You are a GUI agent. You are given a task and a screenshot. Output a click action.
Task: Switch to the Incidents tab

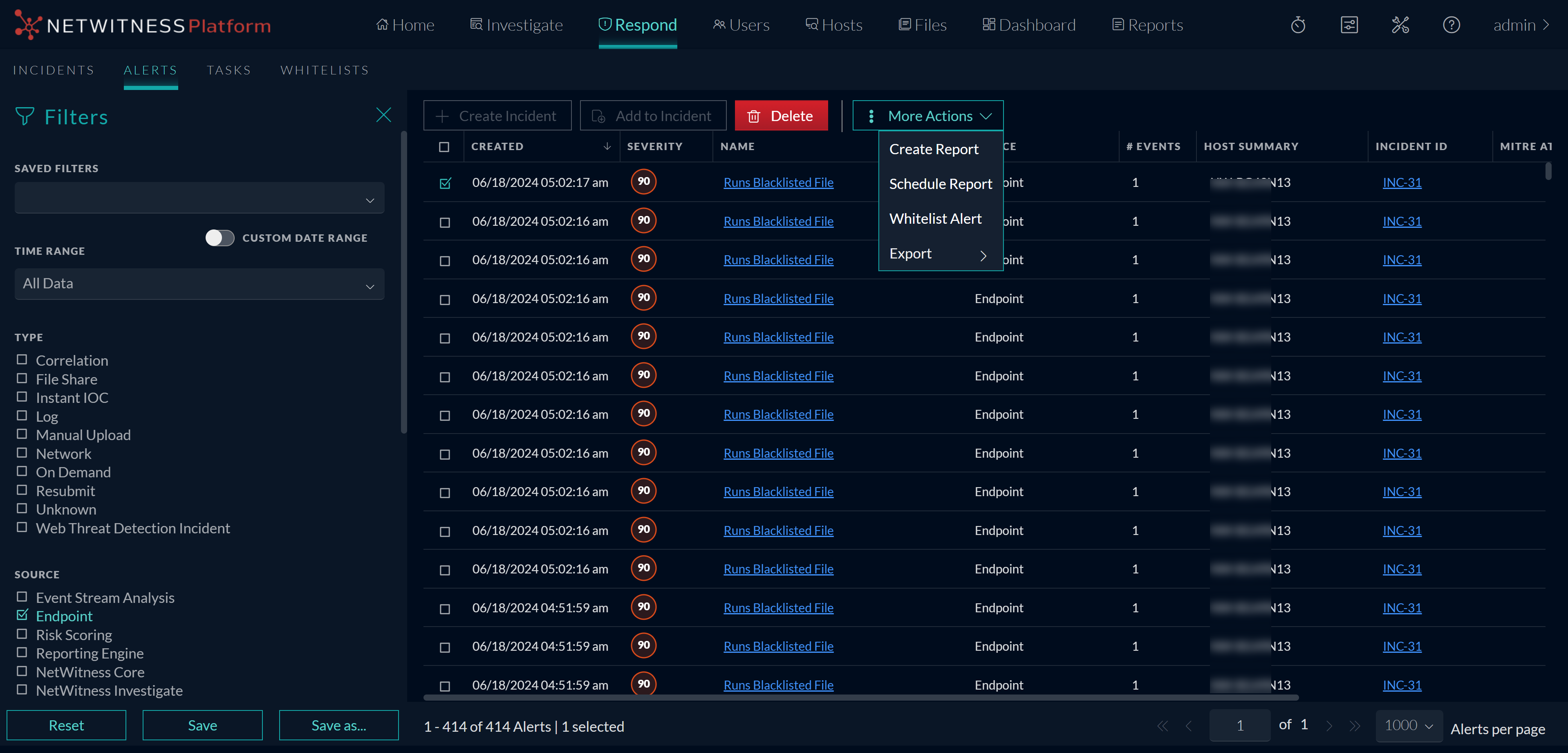[x=54, y=70]
